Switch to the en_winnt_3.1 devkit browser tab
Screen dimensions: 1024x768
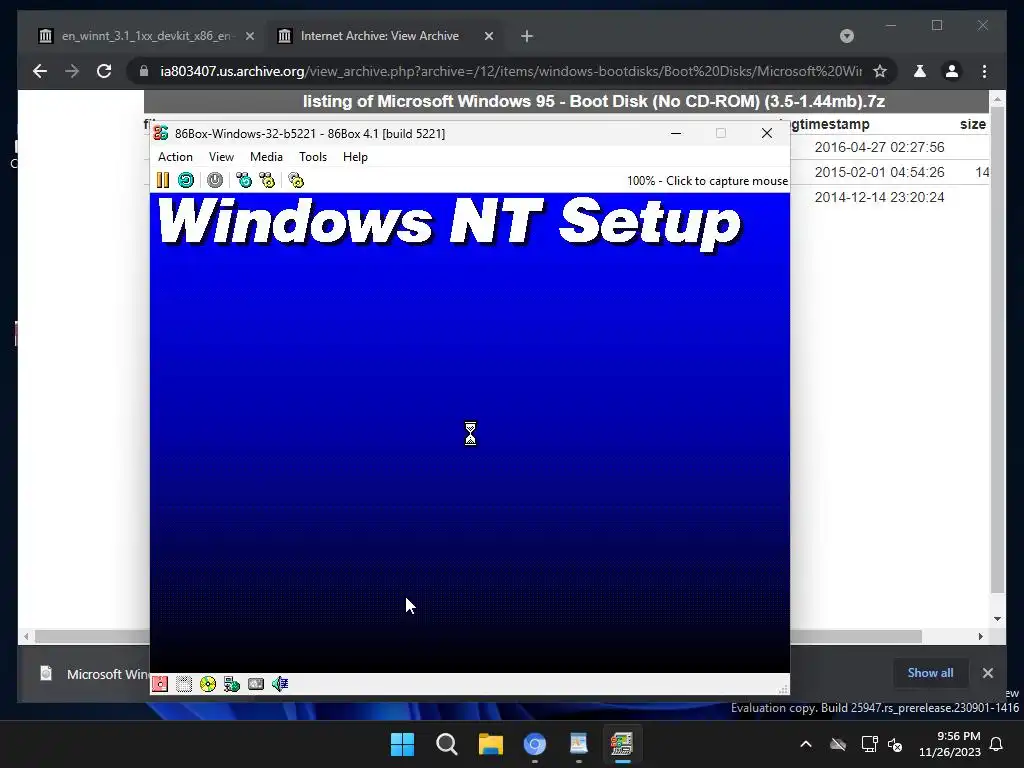click(x=145, y=36)
